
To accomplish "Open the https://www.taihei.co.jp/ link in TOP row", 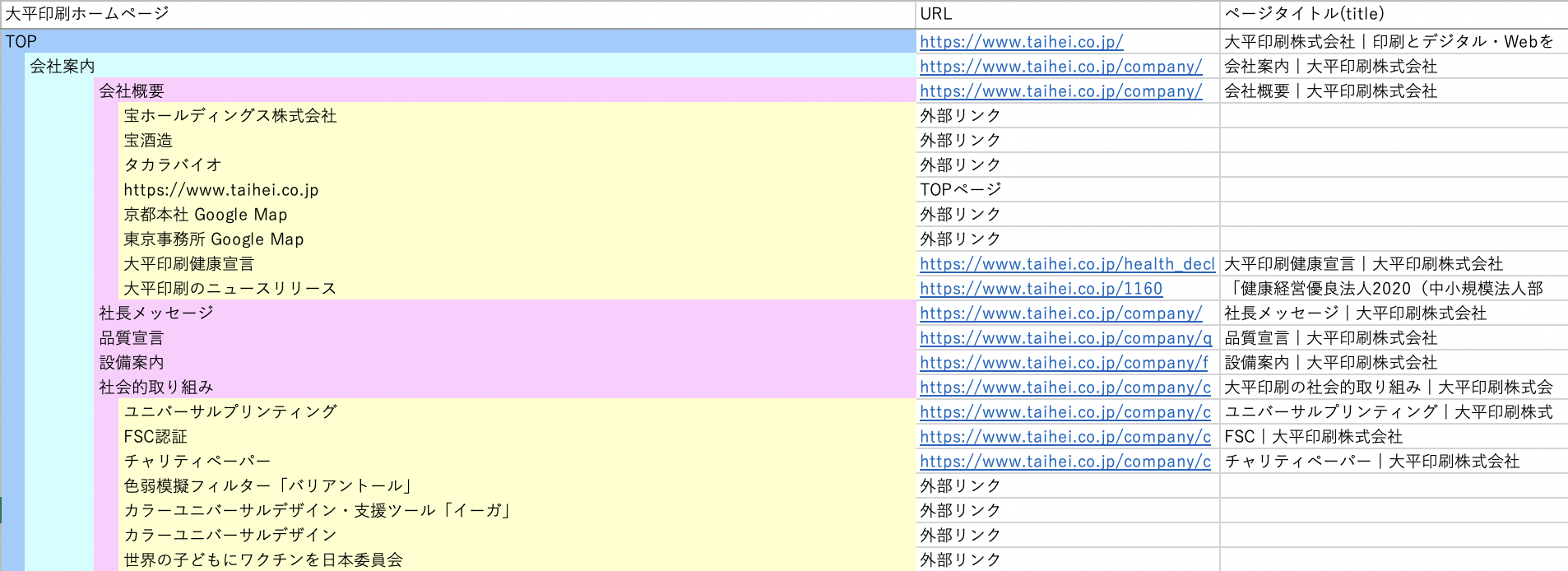I will [1021, 42].
